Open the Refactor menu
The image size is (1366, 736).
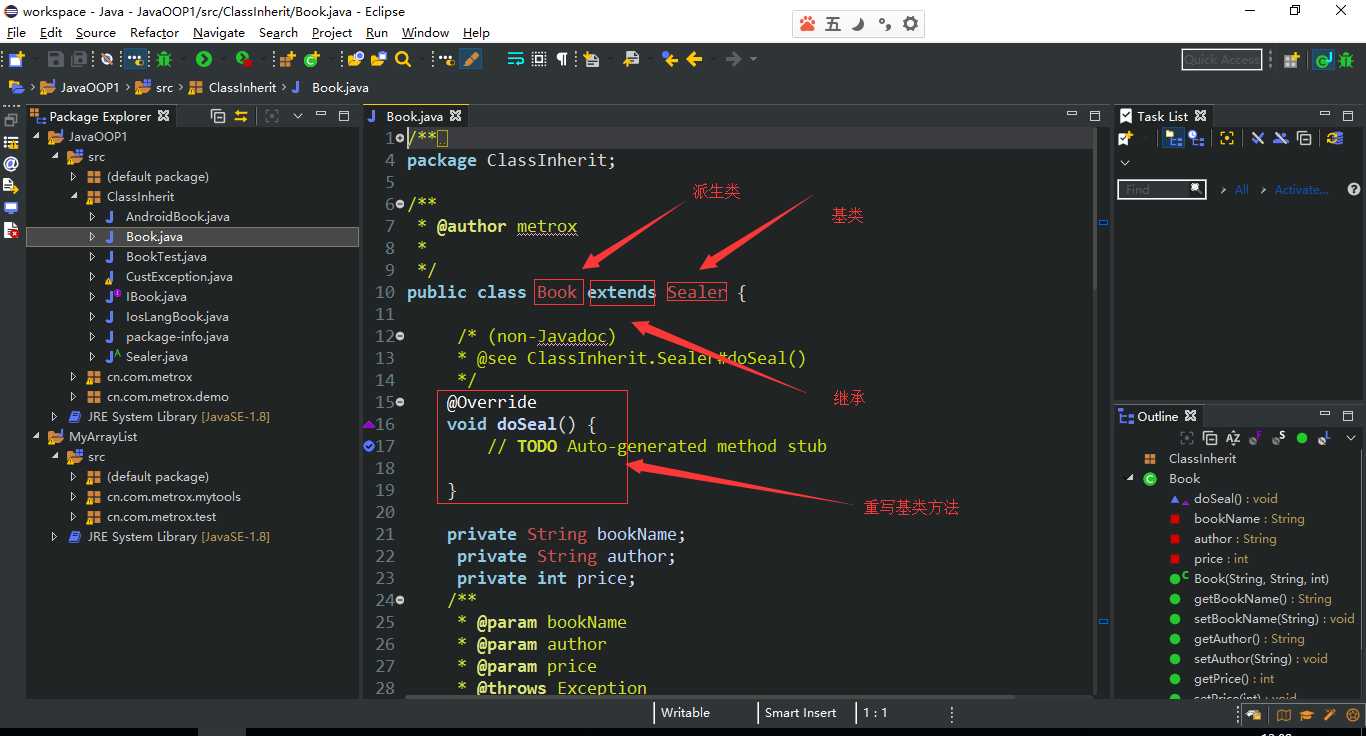pyautogui.click(x=154, y=32)
